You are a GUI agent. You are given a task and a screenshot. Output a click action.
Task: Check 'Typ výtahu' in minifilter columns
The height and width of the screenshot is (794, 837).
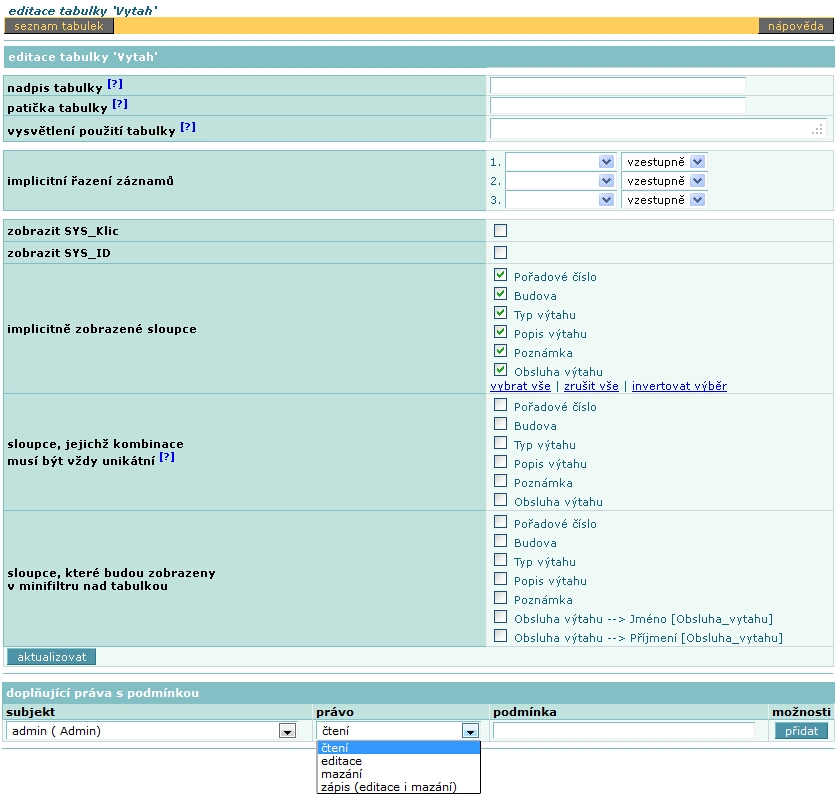500,560
